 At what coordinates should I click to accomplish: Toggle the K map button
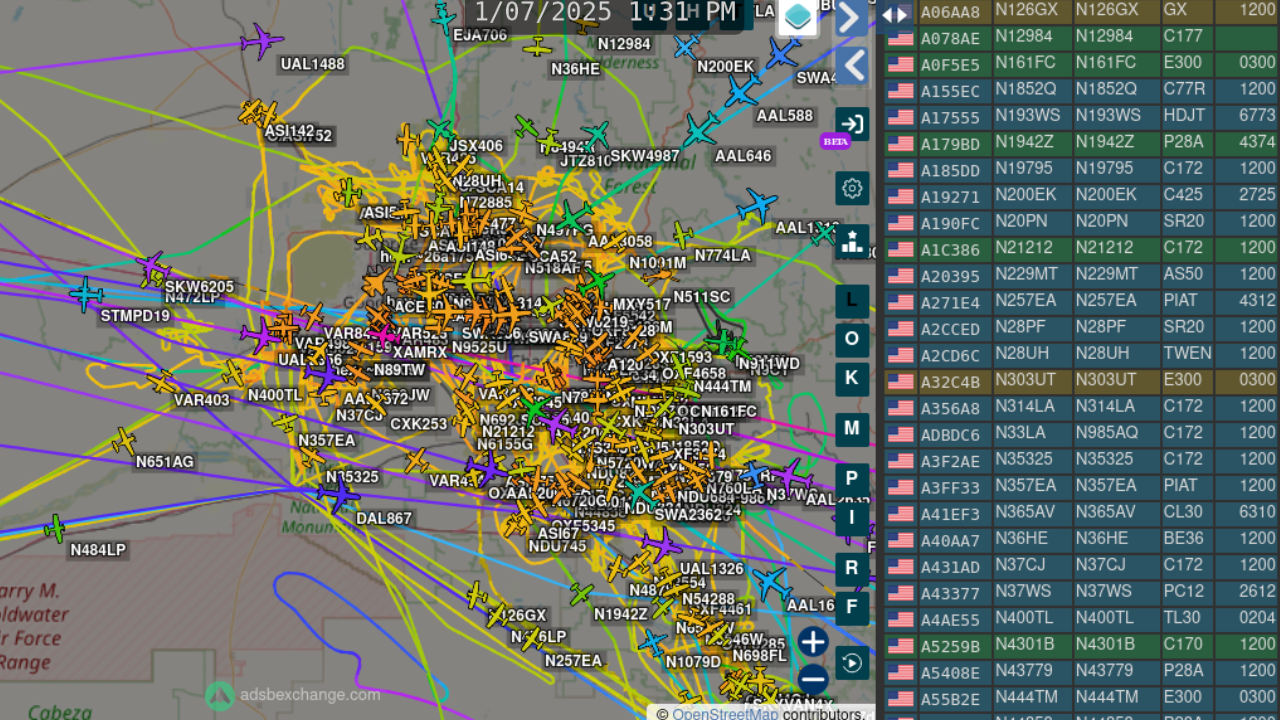click(852, 378)
